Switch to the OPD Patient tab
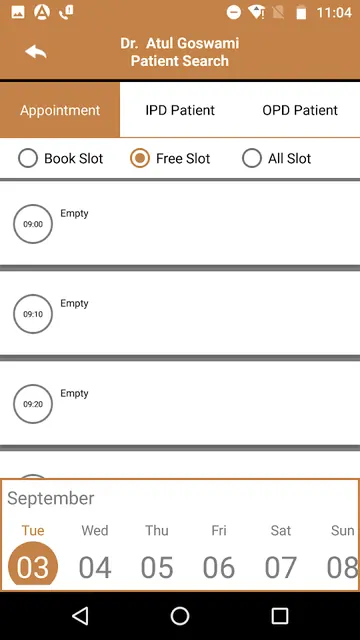Viewport: 360px width, 640px height. point(300,110)
